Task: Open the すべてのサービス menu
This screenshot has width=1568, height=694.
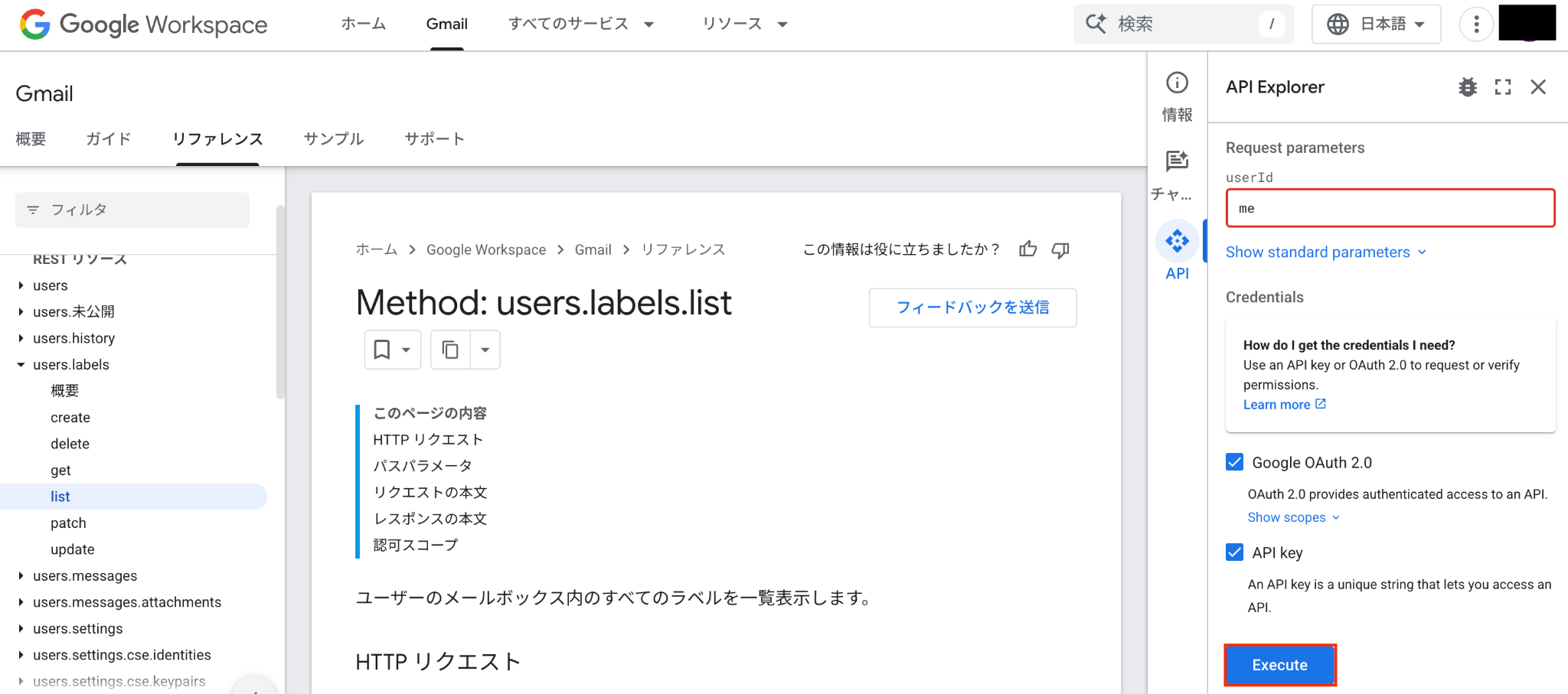Action: click(x=580, y=24)
